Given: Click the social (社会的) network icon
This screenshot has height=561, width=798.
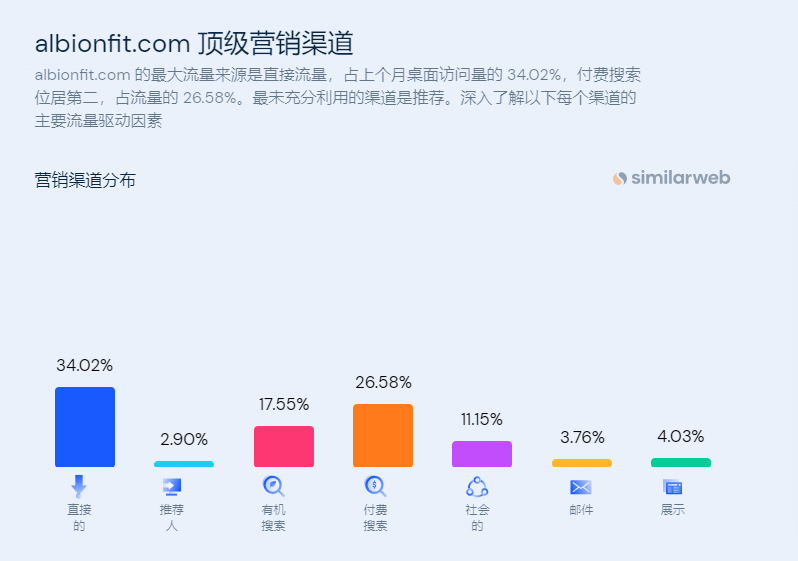Looking at the screenshot, I should coord(476,487).
